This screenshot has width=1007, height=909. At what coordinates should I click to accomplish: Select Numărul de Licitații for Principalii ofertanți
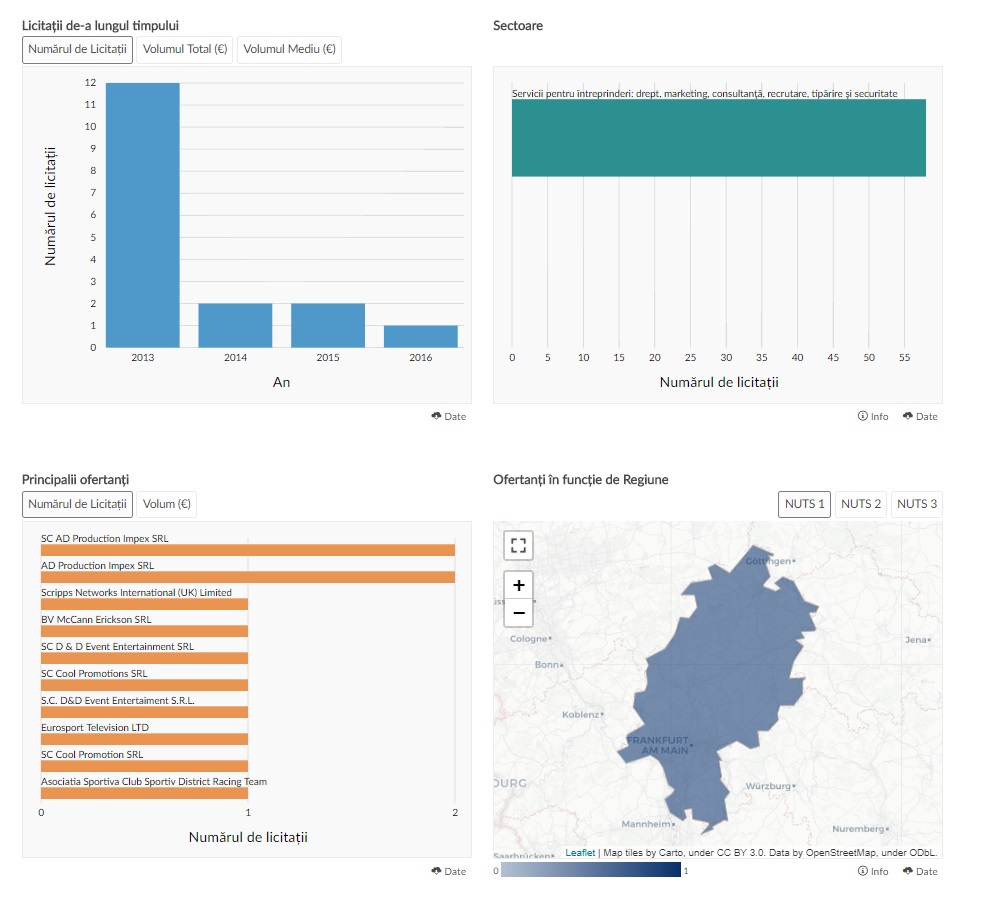[x=78, y=504]
